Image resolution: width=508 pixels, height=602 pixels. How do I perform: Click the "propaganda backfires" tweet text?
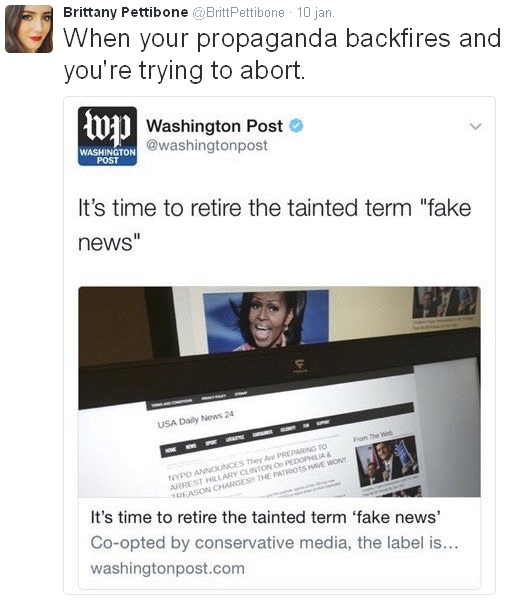click(x=282, y=54)
